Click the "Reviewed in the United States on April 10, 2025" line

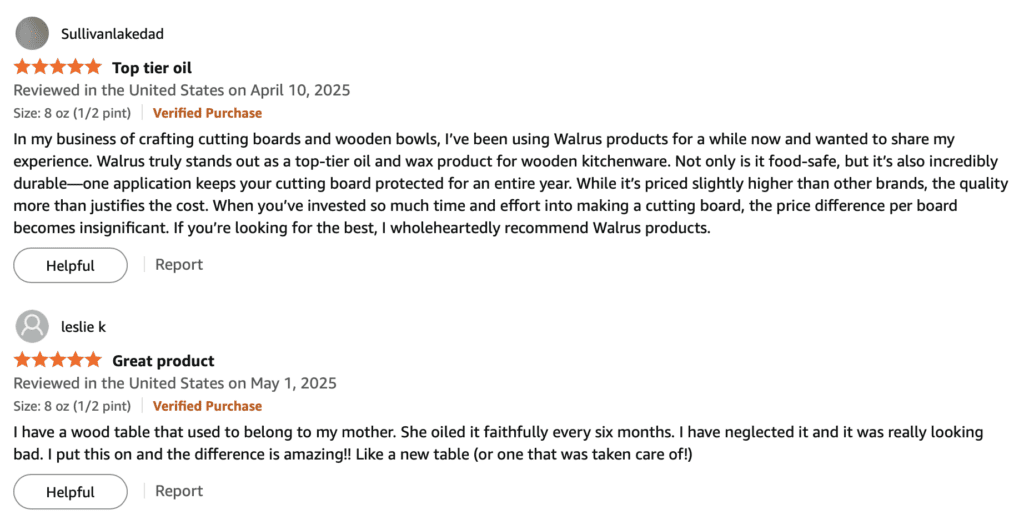(x=181, y=90)
